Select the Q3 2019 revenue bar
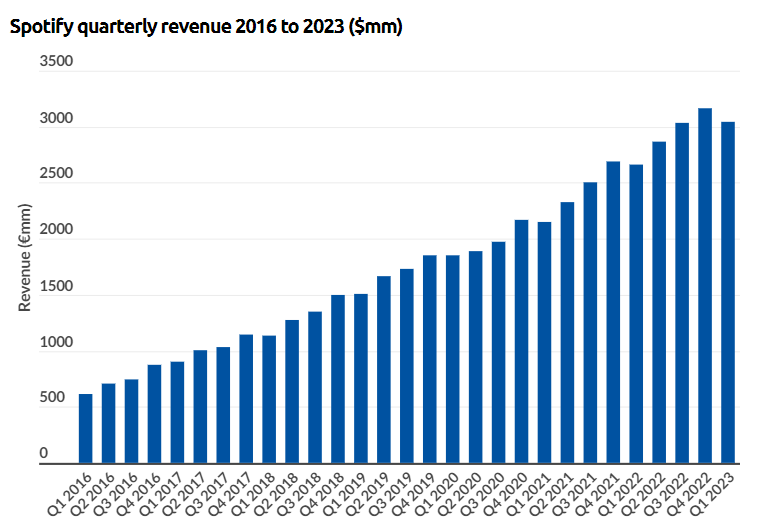 point(407,366)
